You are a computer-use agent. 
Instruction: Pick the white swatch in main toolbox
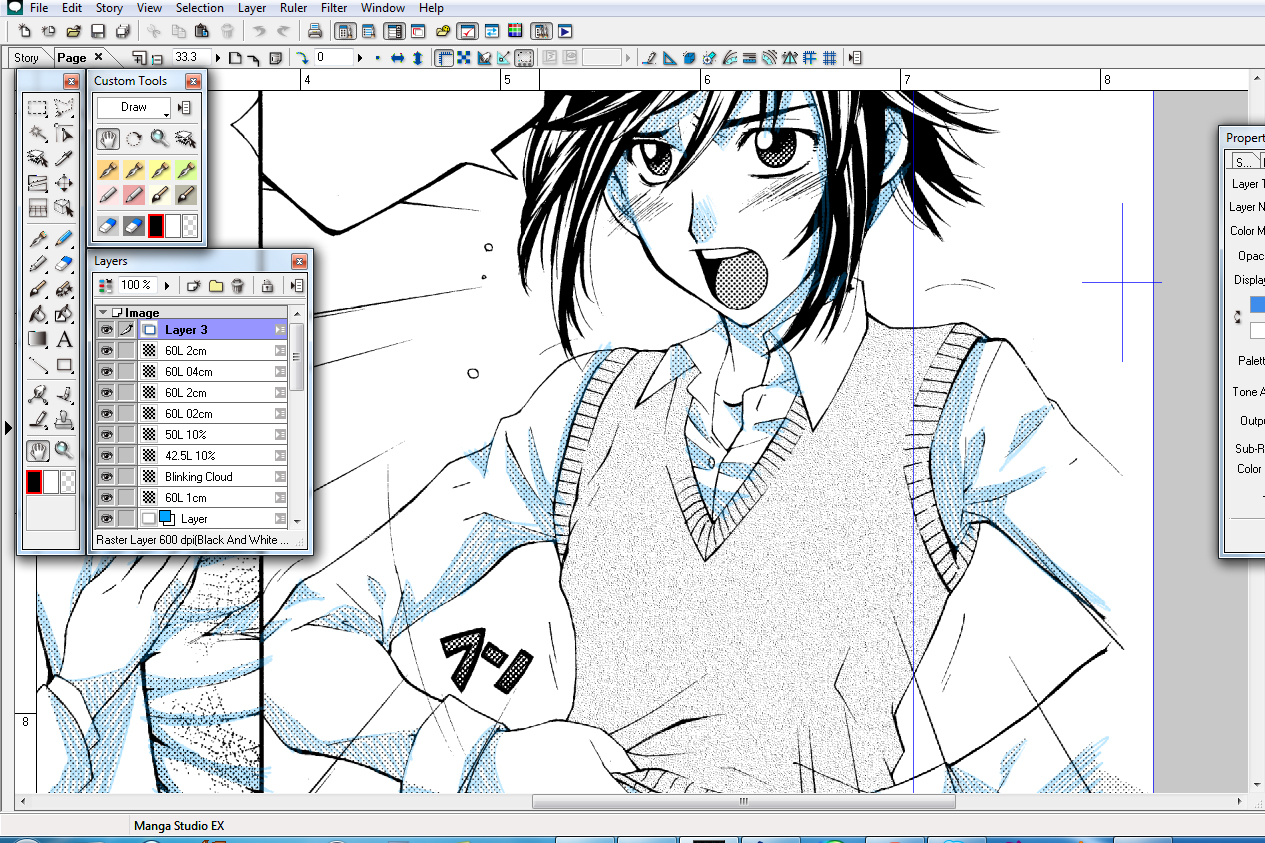[51, 482]
